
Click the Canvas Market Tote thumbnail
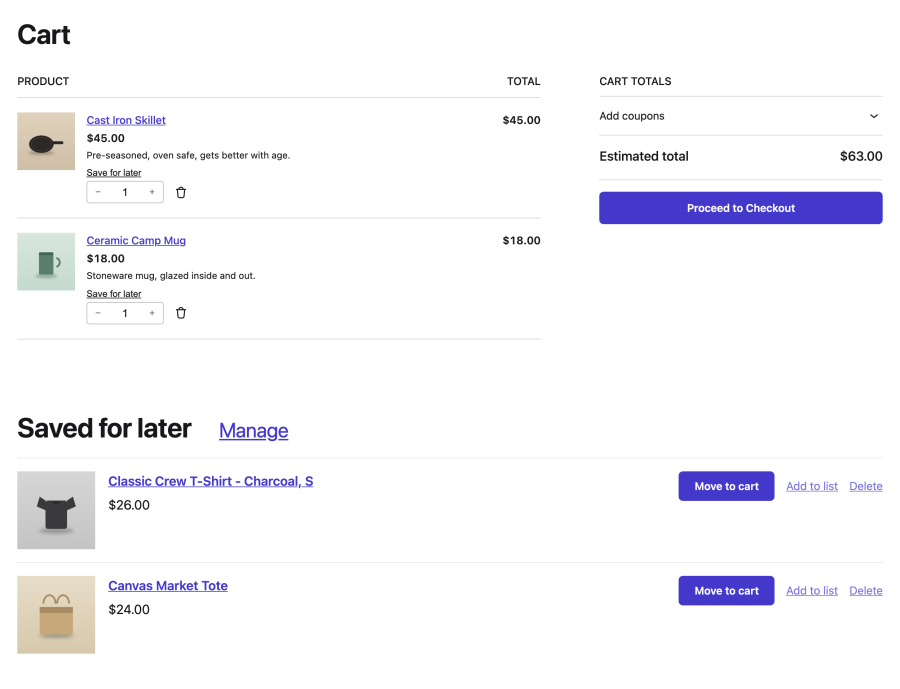56,615
